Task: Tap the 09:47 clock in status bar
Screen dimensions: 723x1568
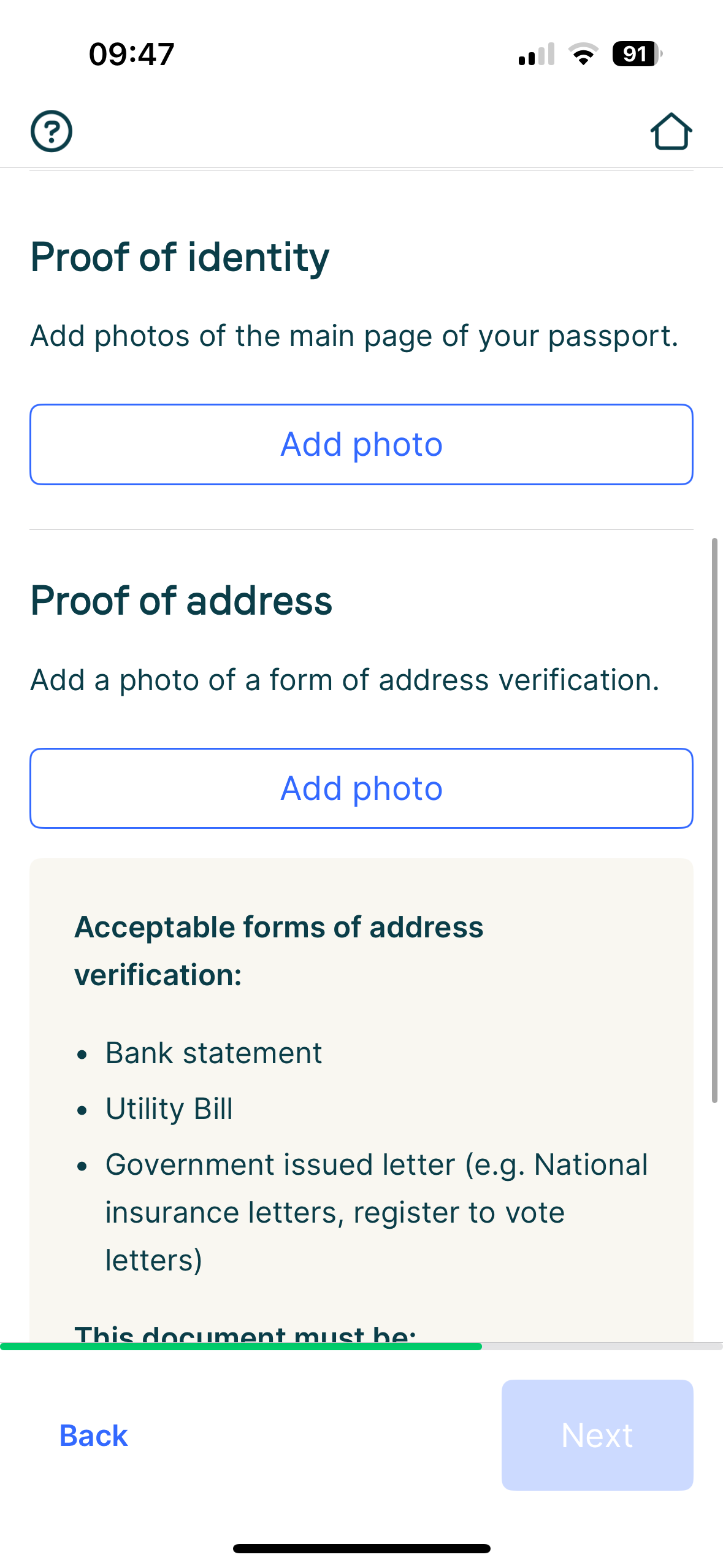Action: (x=132, y=54)
